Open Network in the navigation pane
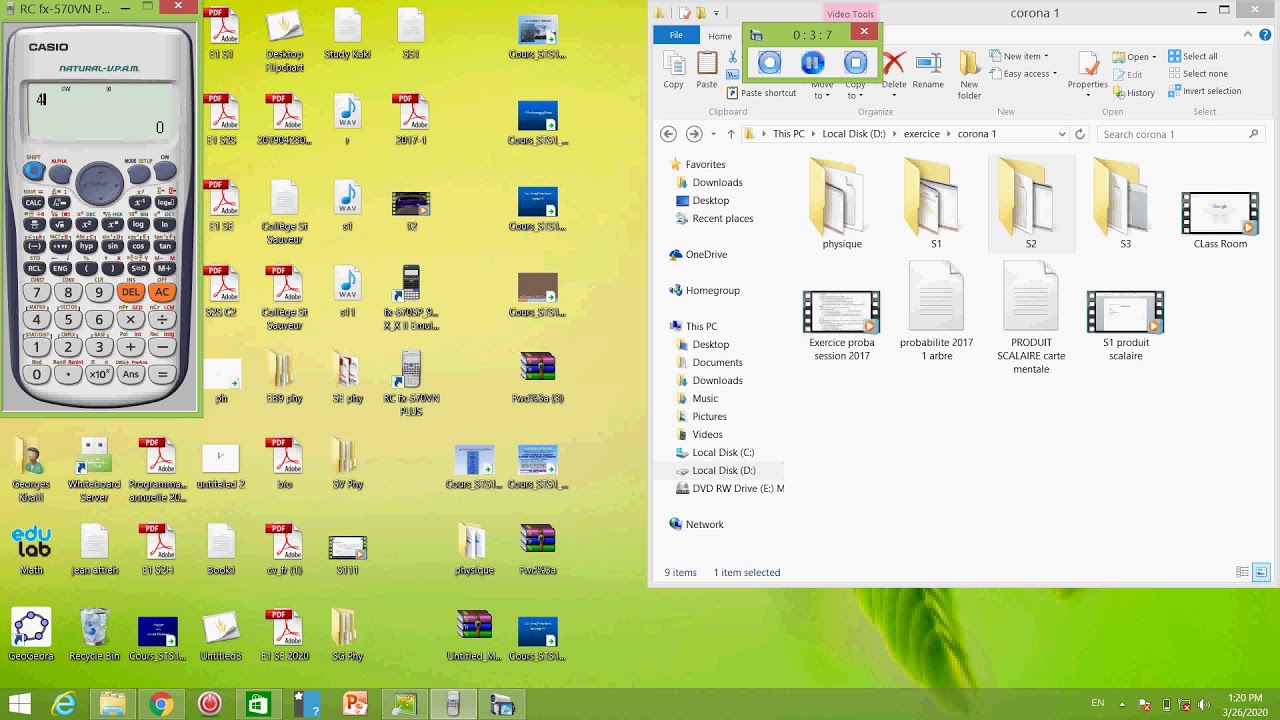 696,524
